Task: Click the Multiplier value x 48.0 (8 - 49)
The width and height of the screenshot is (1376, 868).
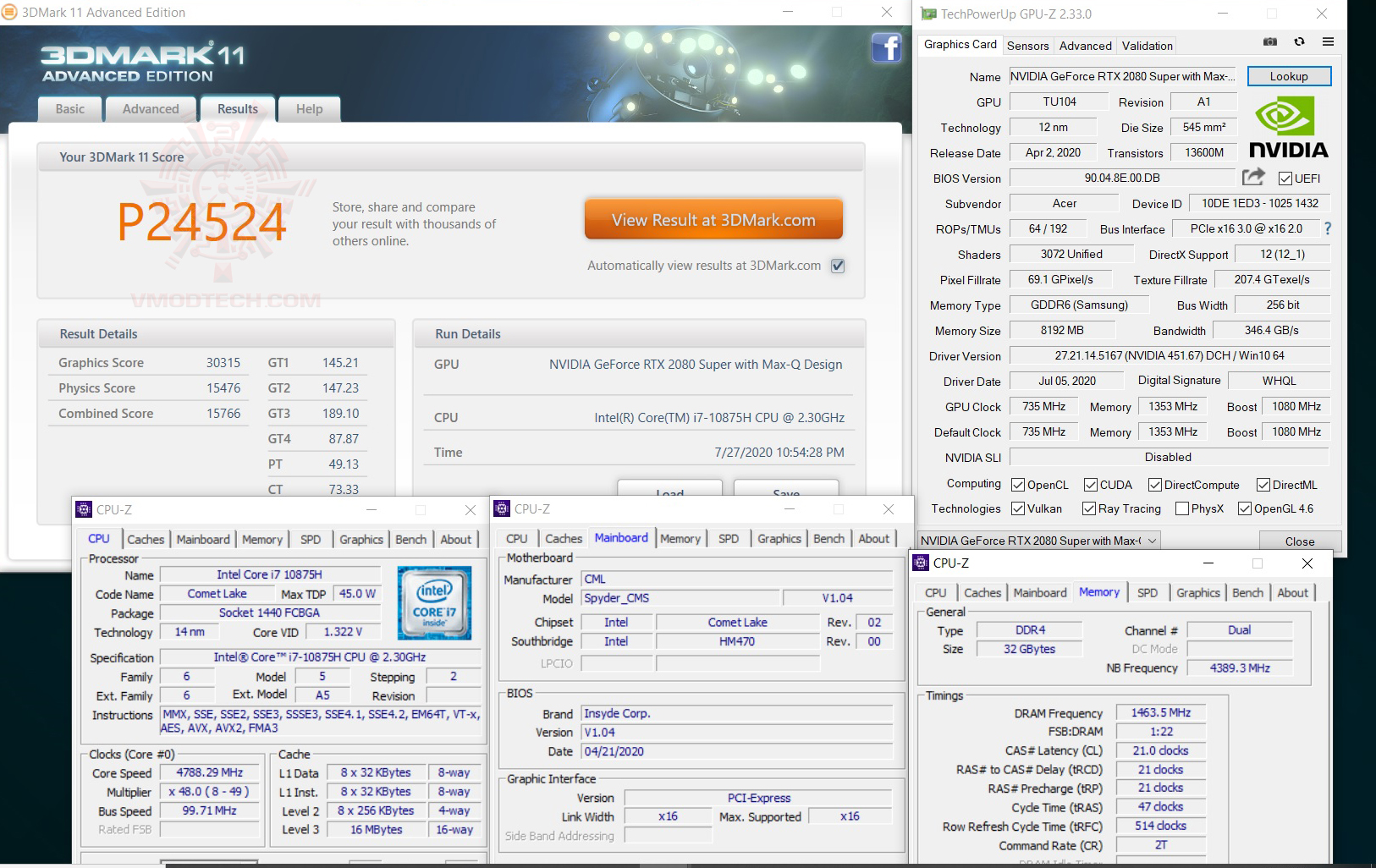Action: pyautogui.click(x=209, y=792)
